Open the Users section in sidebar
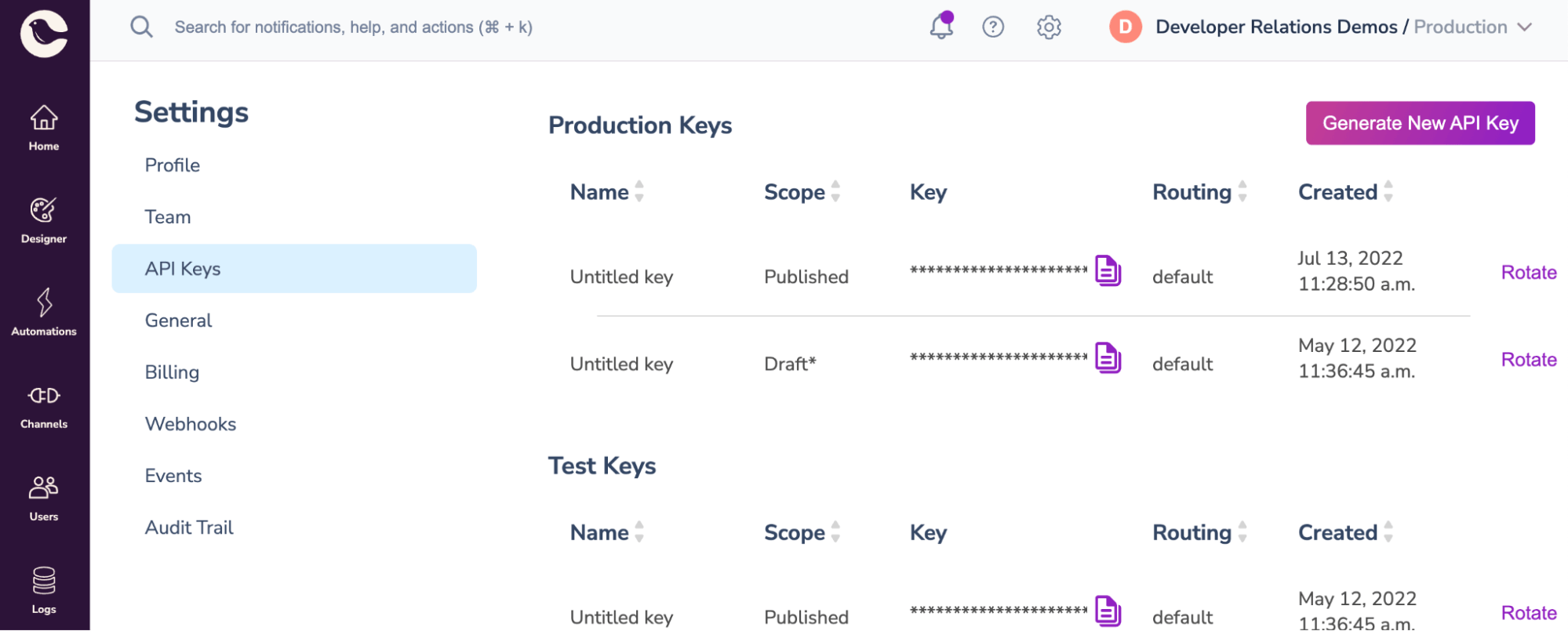 (44, 498)
